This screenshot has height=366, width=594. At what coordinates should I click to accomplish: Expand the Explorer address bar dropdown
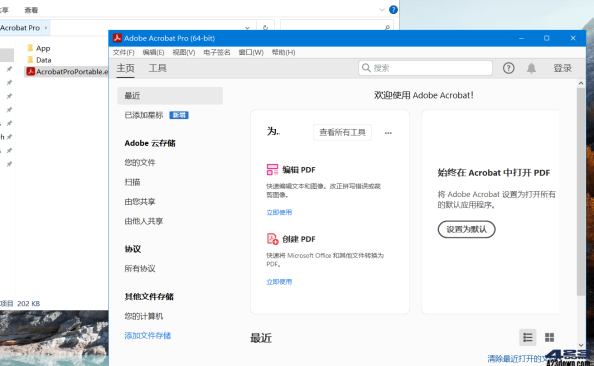(247, 28)
